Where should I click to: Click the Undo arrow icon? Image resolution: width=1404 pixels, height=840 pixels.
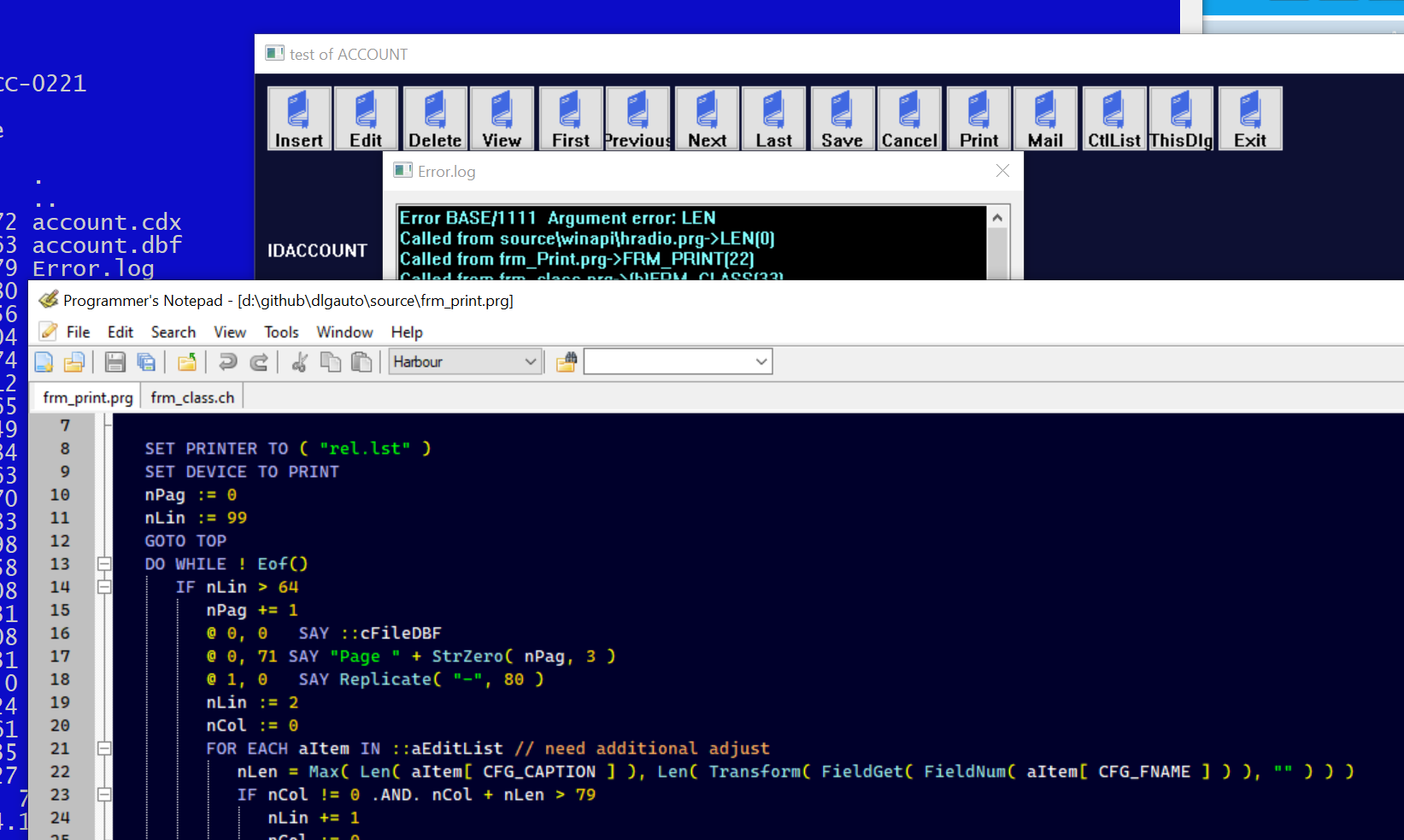[x=227, y=362]
